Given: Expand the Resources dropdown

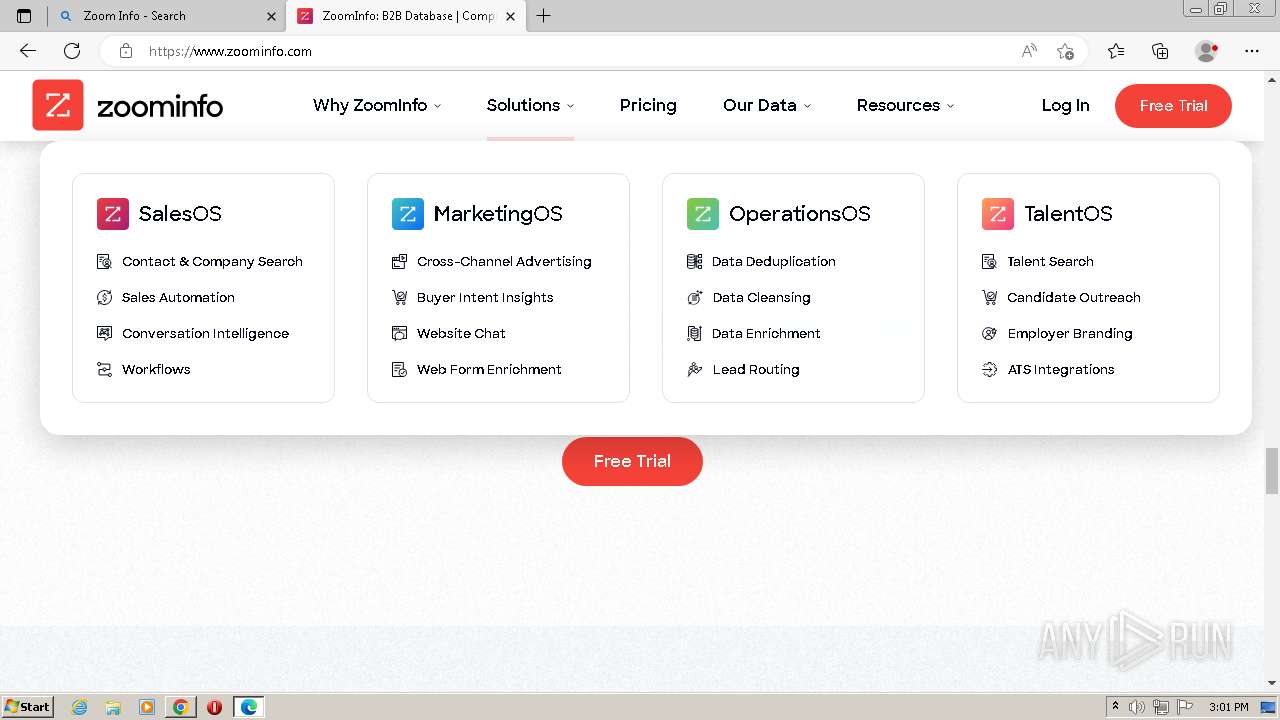Looking at the screenshot, I should 905,105.
